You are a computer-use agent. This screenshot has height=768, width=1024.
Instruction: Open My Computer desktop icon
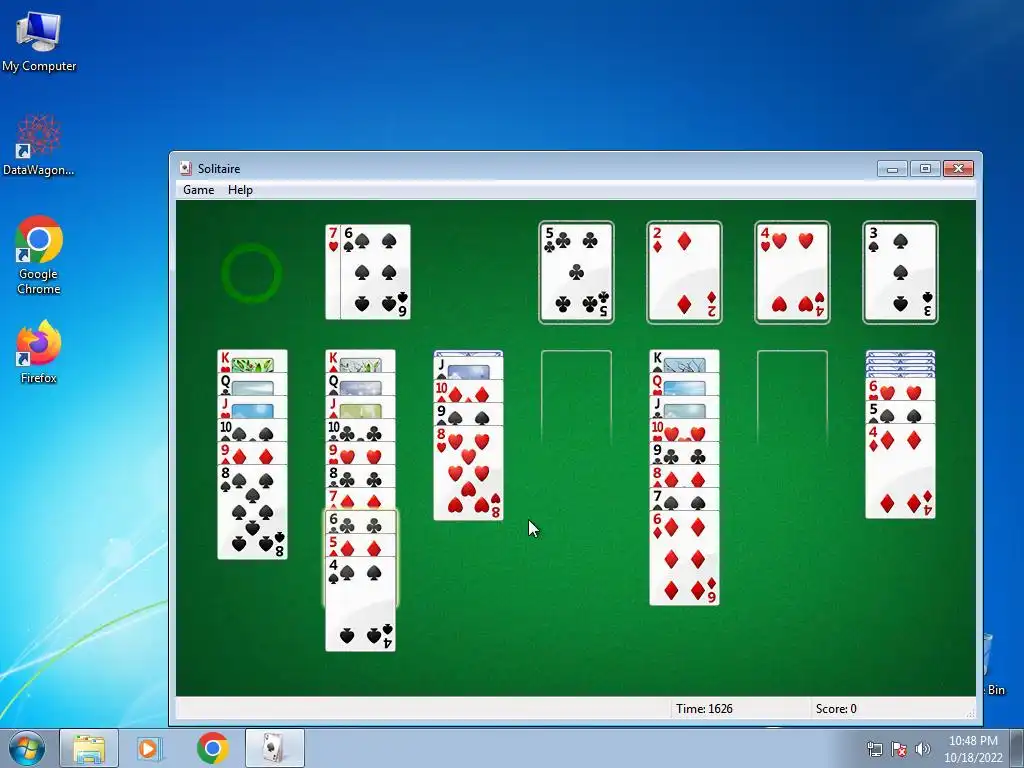(39, 41)
